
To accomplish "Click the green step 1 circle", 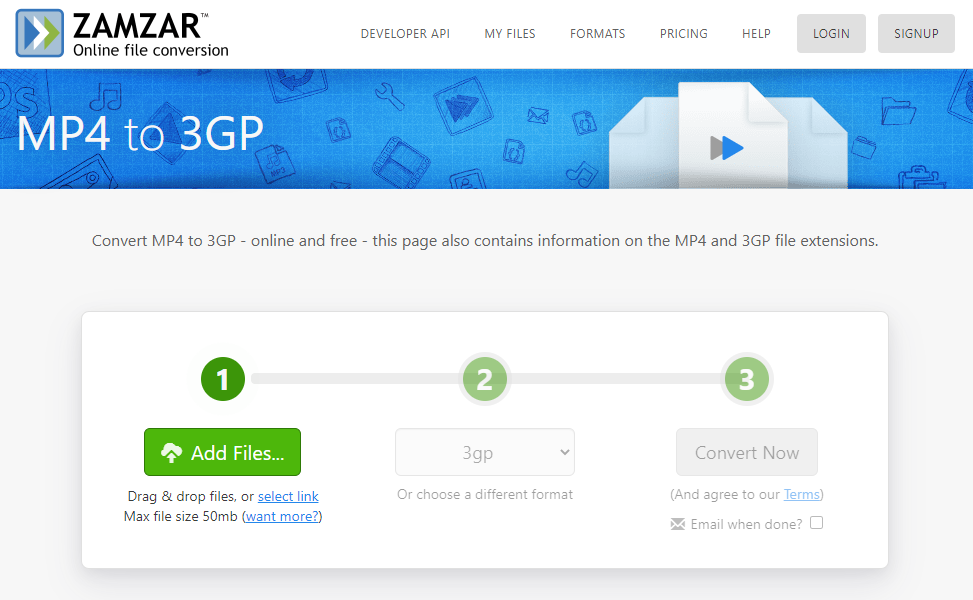I will 222,379.
